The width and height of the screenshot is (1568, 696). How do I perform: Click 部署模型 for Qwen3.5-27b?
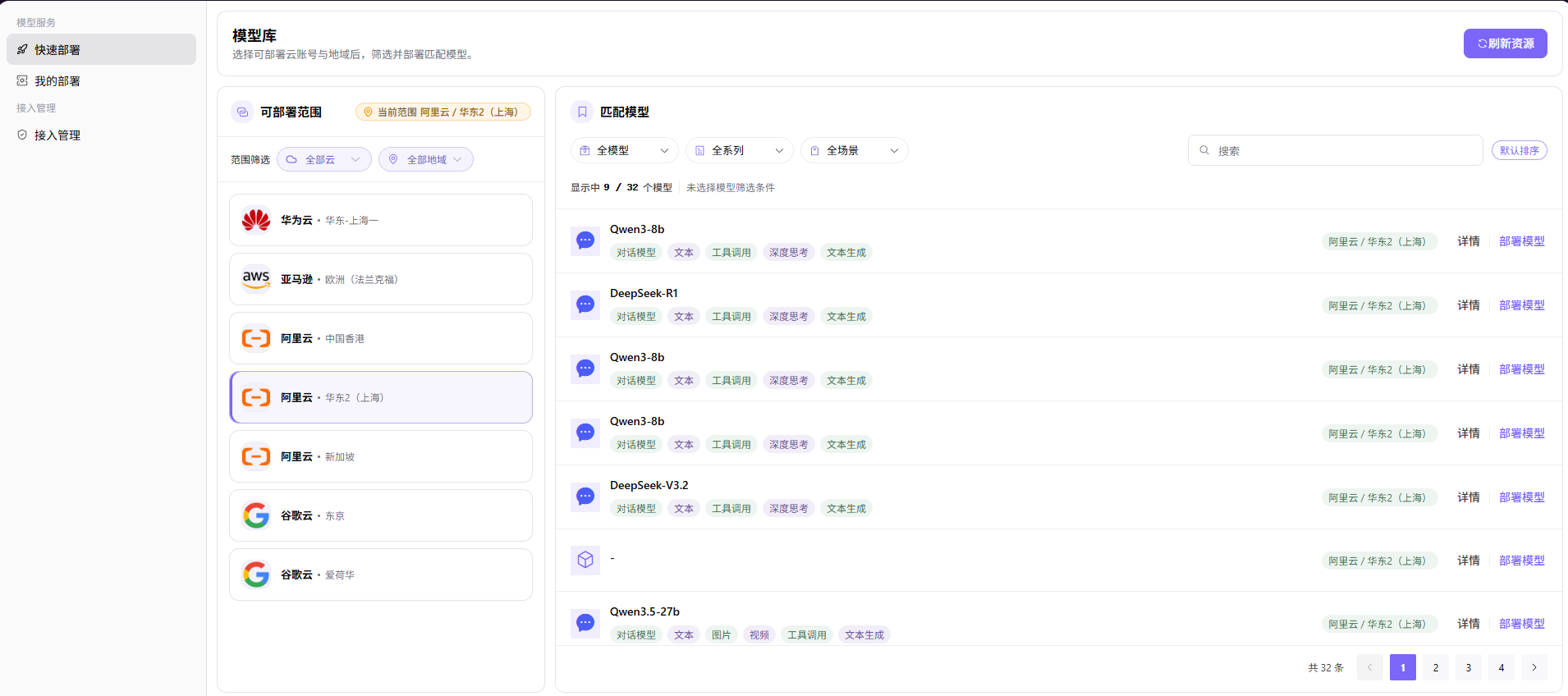pos(1522,624)
